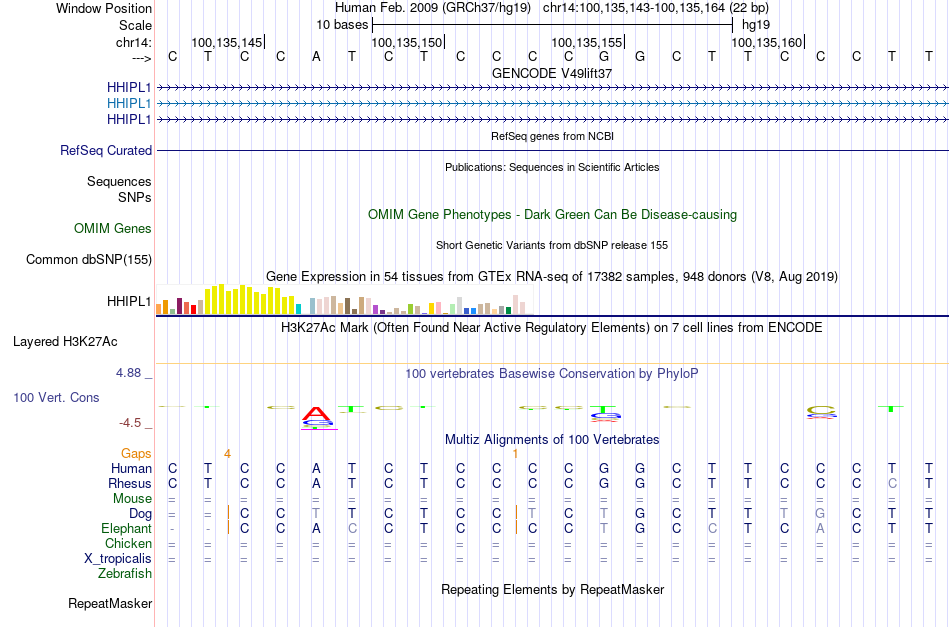The width and height of the screenshot is (950, 627).
Task: Click the '100,135,145' coordinate label
Action: (227, 42)
